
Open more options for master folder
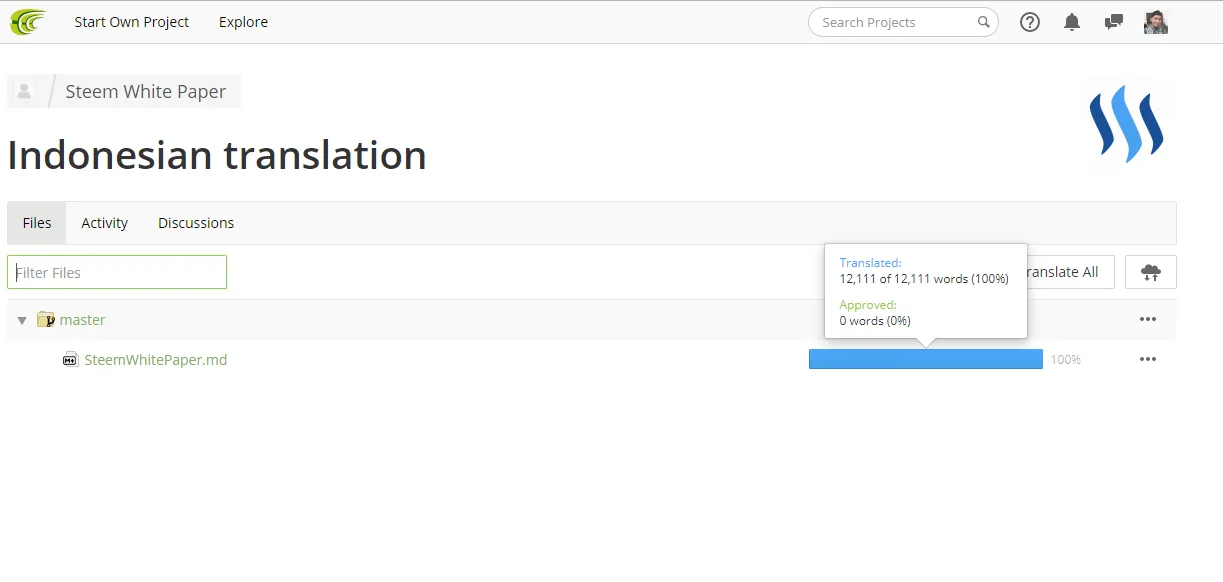(1148, 320)
